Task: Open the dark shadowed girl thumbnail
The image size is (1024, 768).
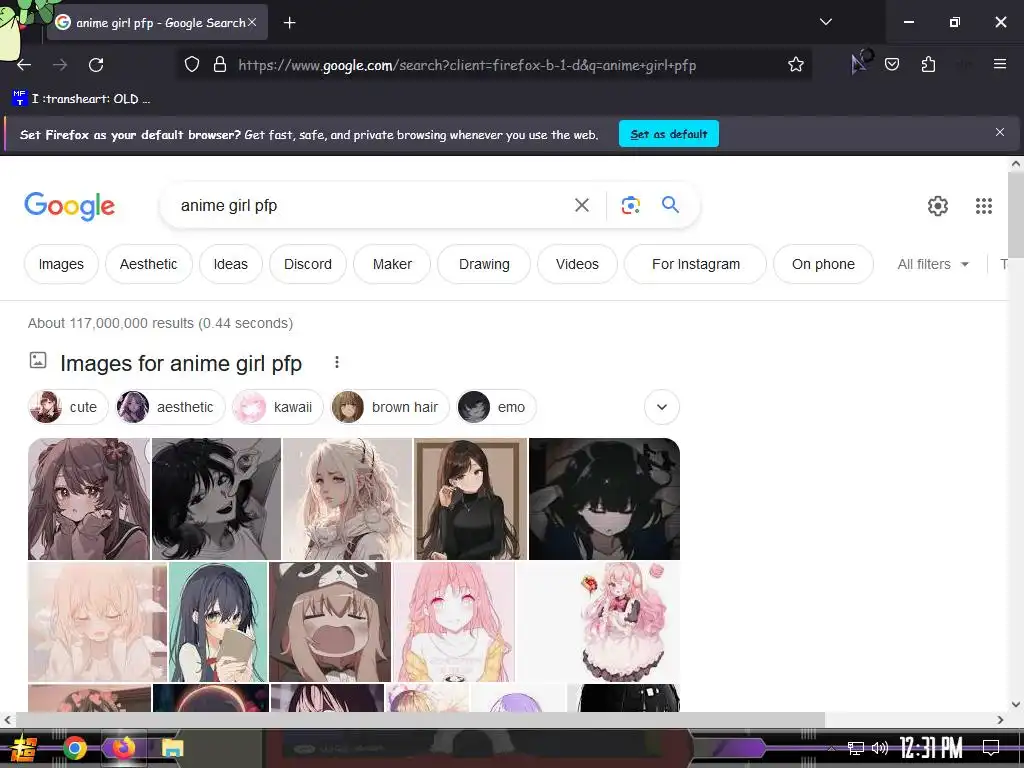Action: click(x=604, y=499)
